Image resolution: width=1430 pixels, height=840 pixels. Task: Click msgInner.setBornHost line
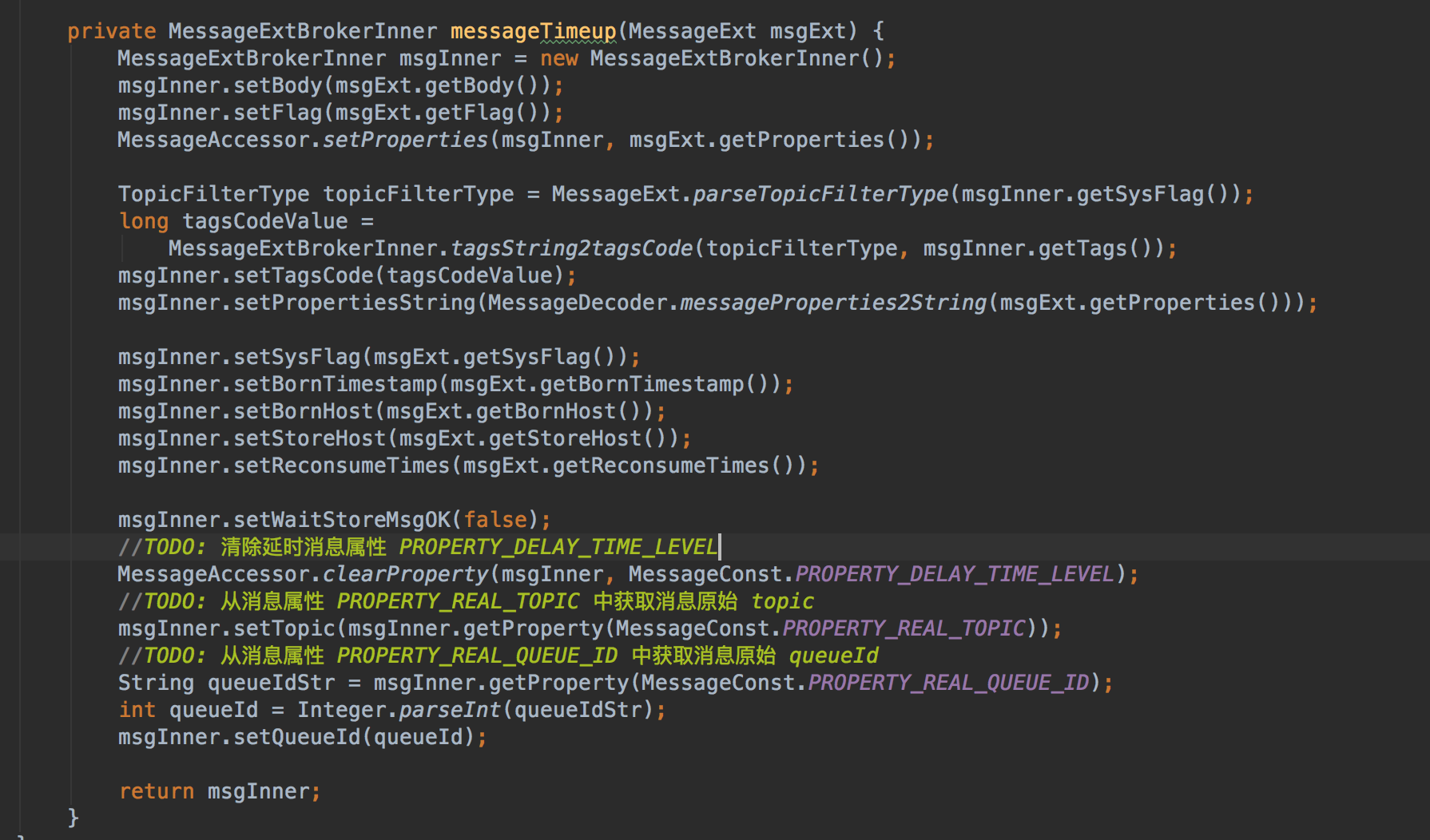pyautogui.click(x=391, y=411)
